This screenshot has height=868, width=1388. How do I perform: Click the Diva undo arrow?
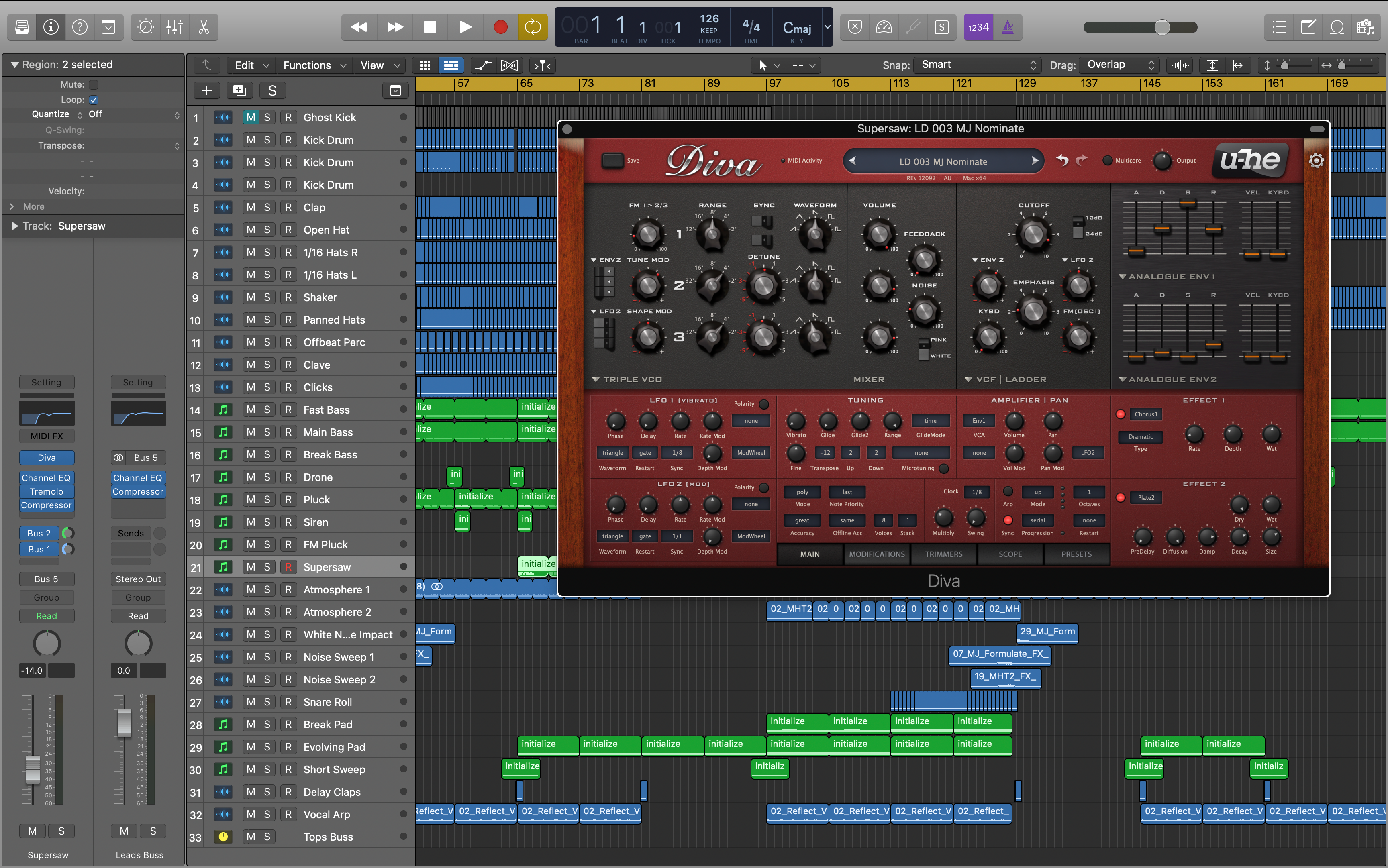(1062, 161)
